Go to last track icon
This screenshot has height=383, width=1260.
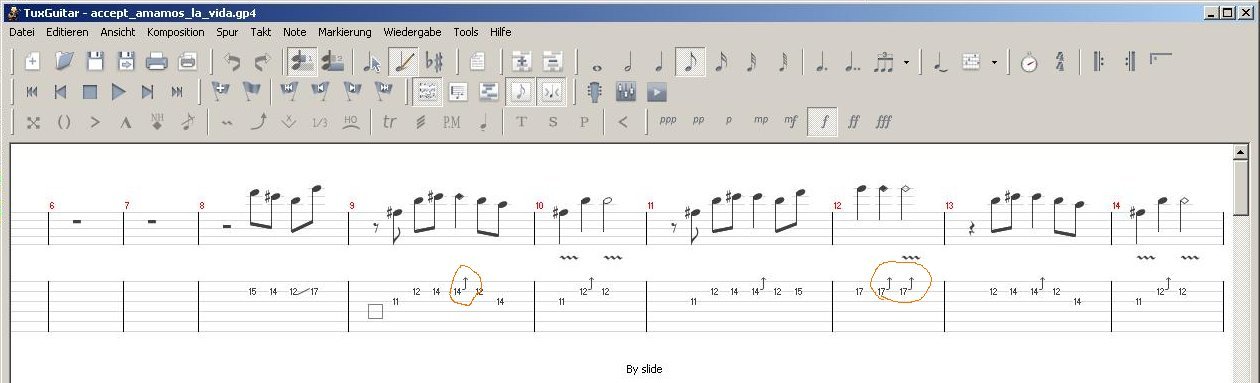click(177, 92)
